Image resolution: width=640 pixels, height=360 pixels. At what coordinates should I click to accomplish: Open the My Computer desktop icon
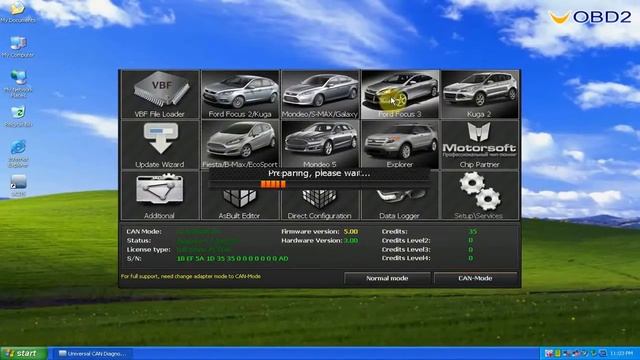tap(18, 47)
